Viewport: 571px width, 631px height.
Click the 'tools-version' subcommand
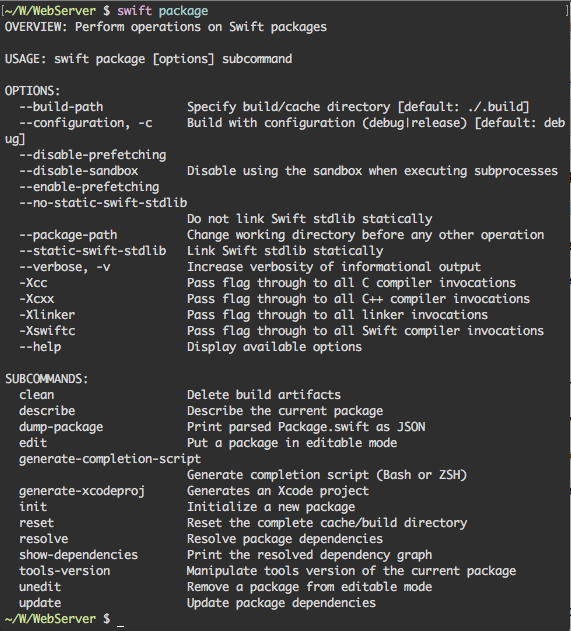pyautogui.click(x=64, y=571)
